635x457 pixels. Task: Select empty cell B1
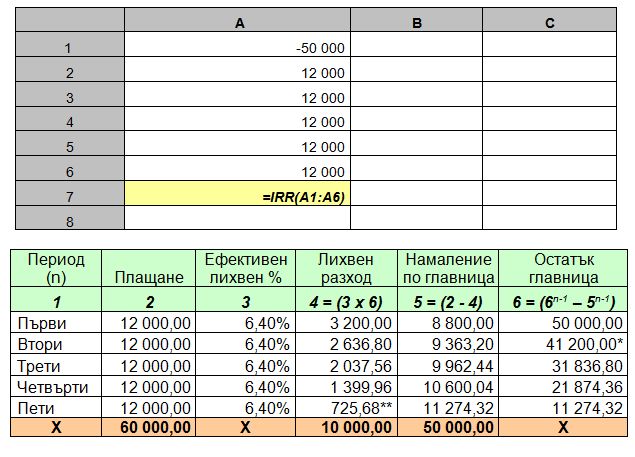[416, 47]
